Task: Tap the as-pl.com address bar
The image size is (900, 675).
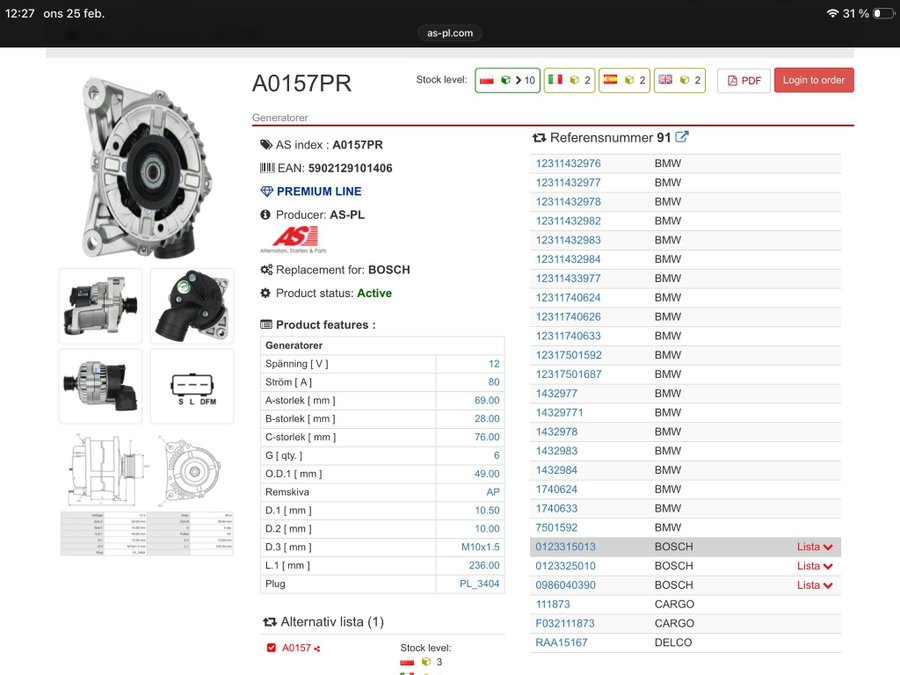Action: (x=449, y=33)
